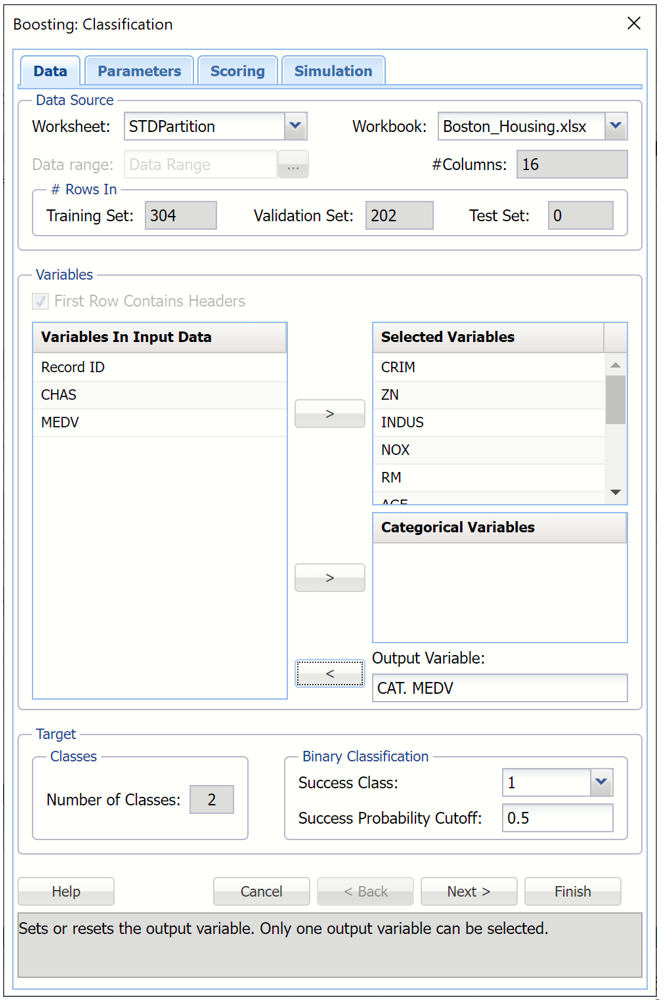The height and width of the screenshot is (1000, 672).
Task: Open the Workbook dropdown
Action: tap(616, 126)
